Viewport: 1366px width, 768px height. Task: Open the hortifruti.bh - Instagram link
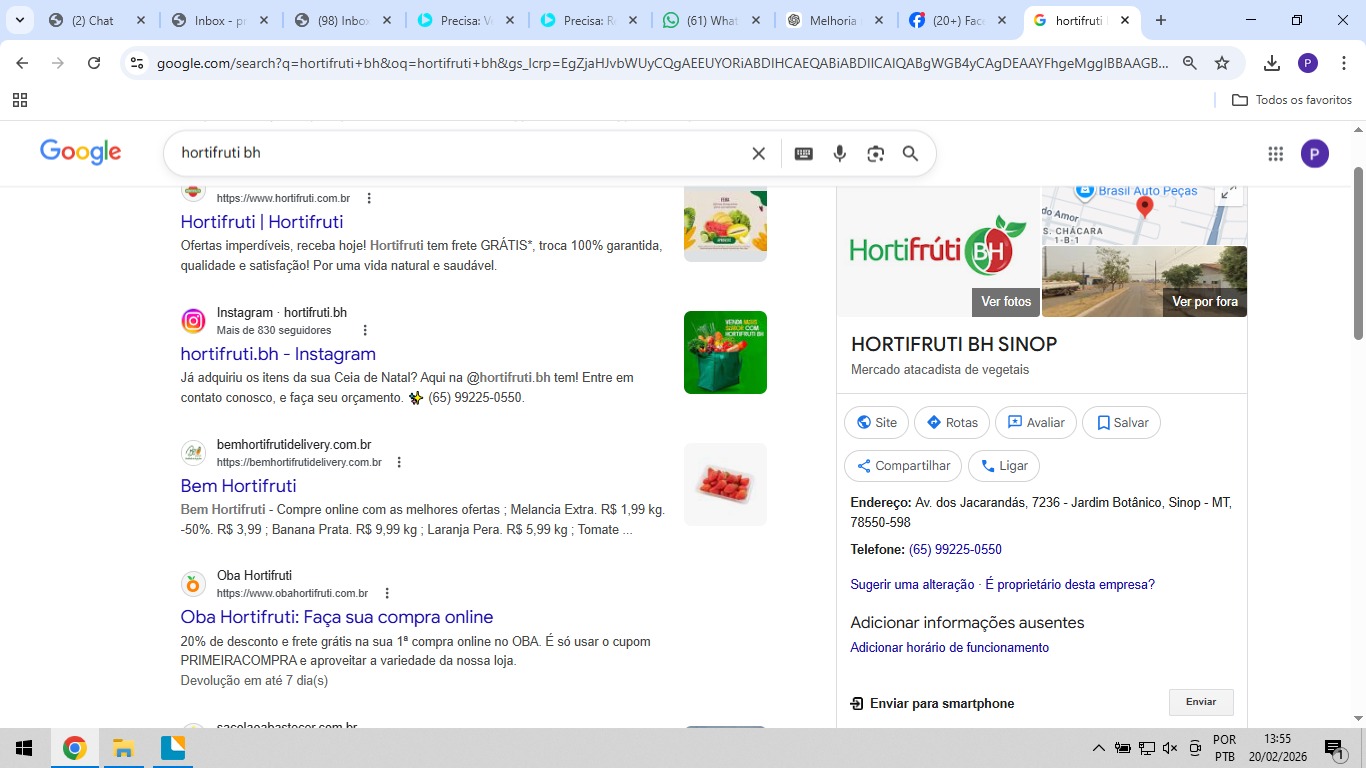278,354
